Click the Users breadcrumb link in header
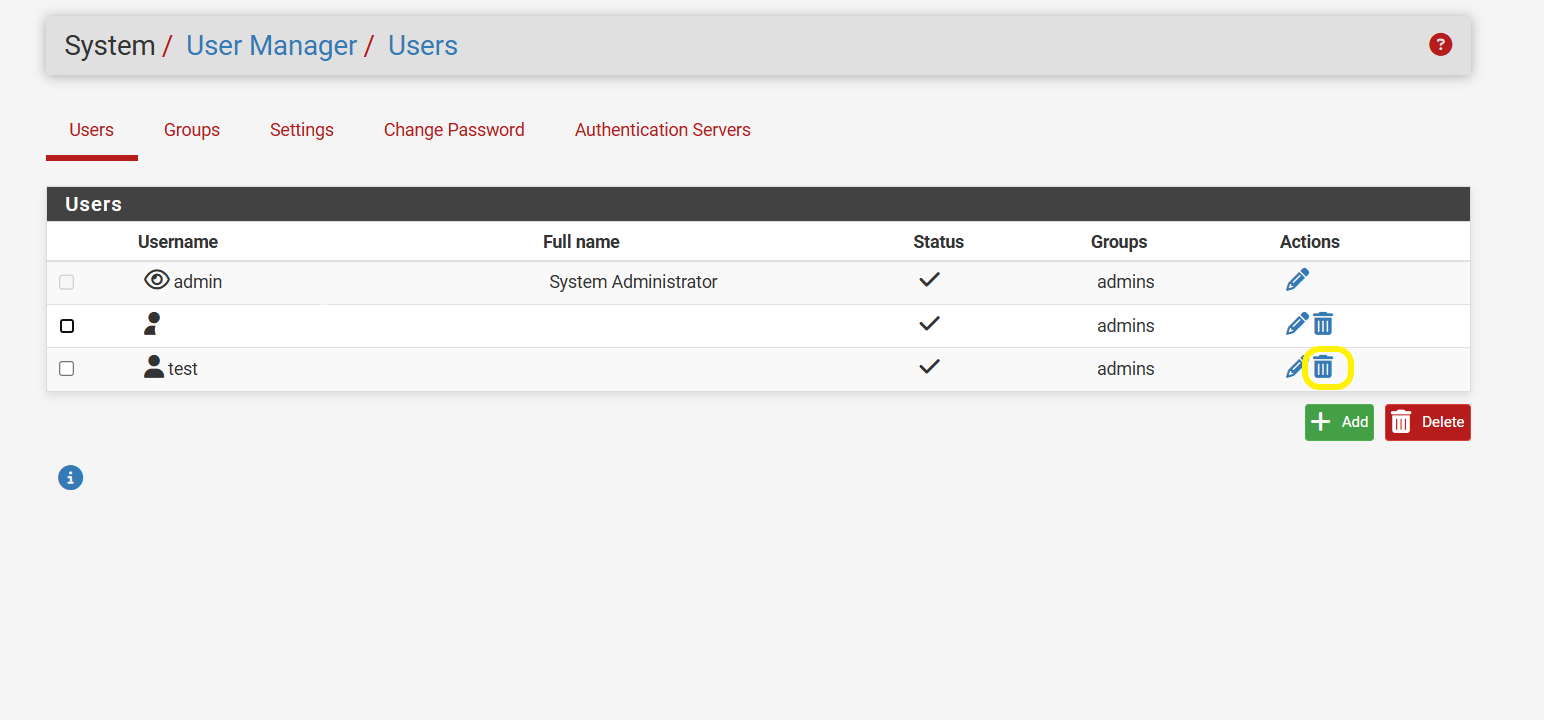The height and width of the screenshot is (720, 1544). click(x=422, y=46)
